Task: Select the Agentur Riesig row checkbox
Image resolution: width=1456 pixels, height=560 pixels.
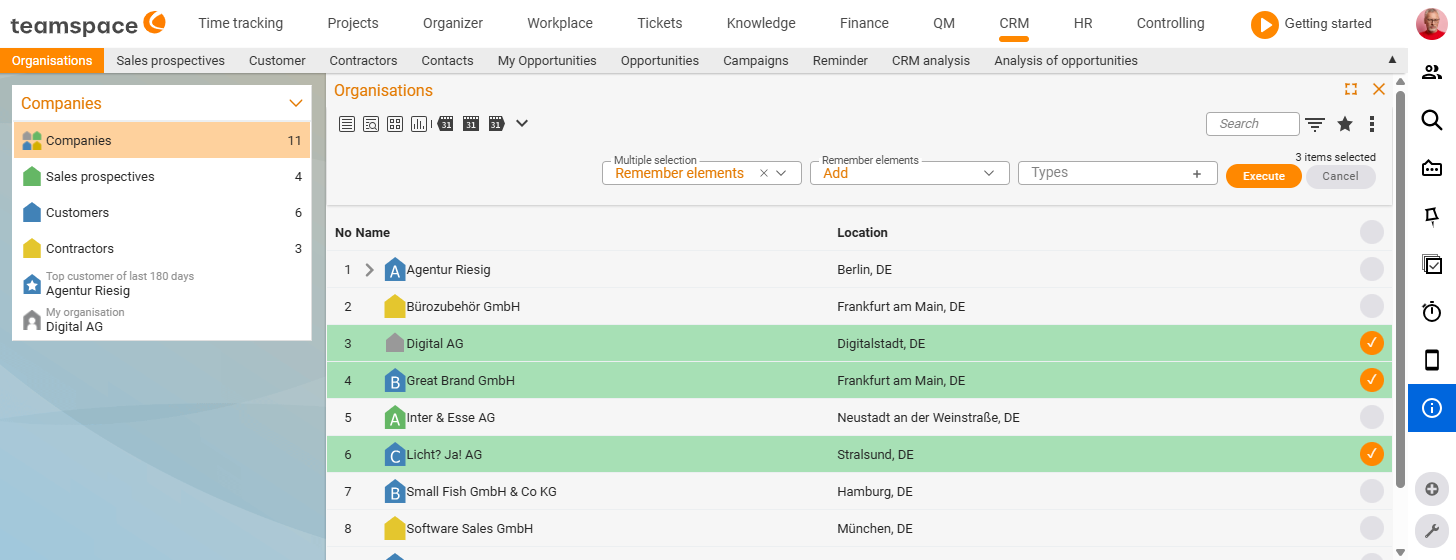Action: pyautogui.click(x=1372, y=269)
